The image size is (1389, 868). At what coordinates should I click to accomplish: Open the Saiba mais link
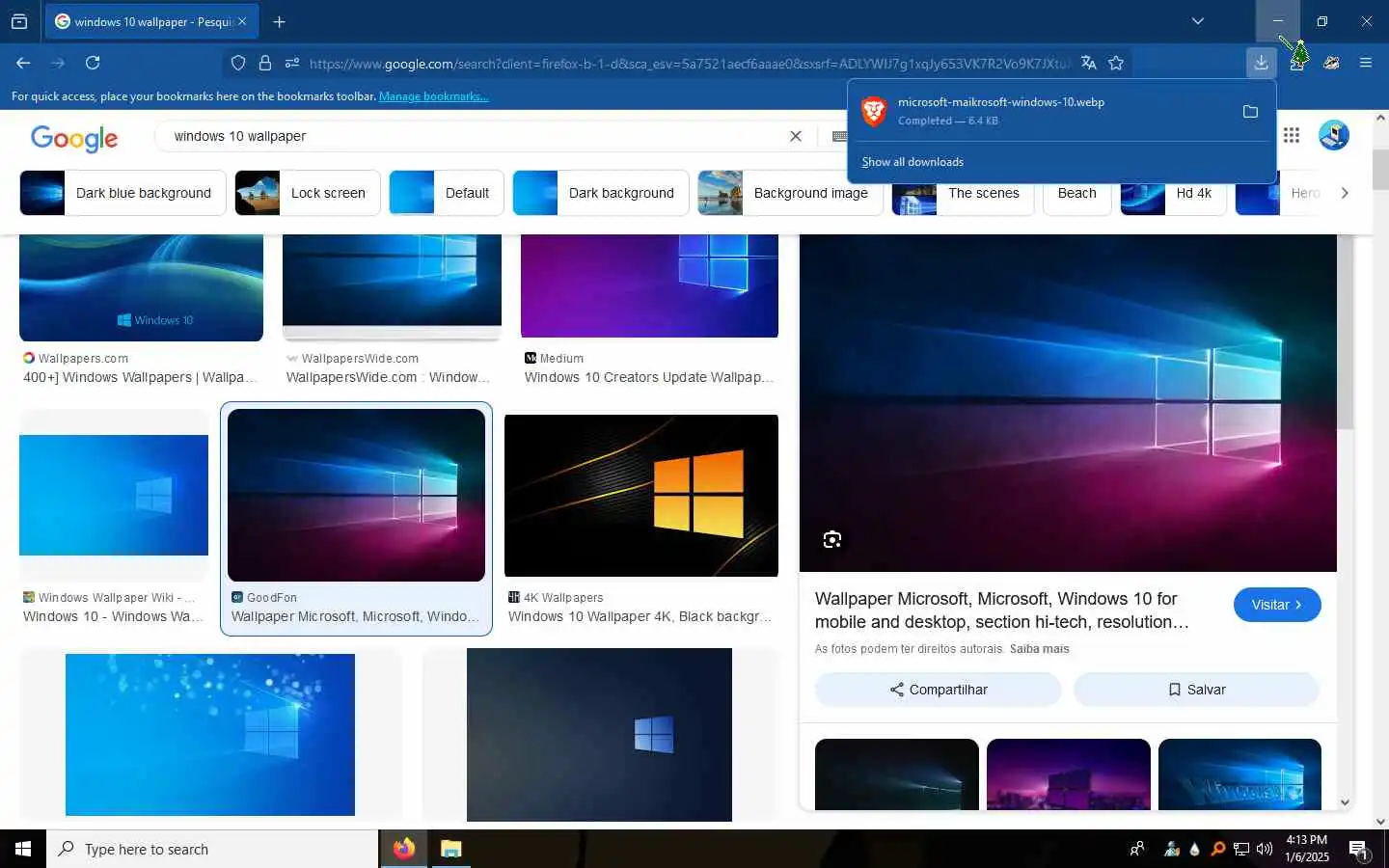click(1039, 649)
